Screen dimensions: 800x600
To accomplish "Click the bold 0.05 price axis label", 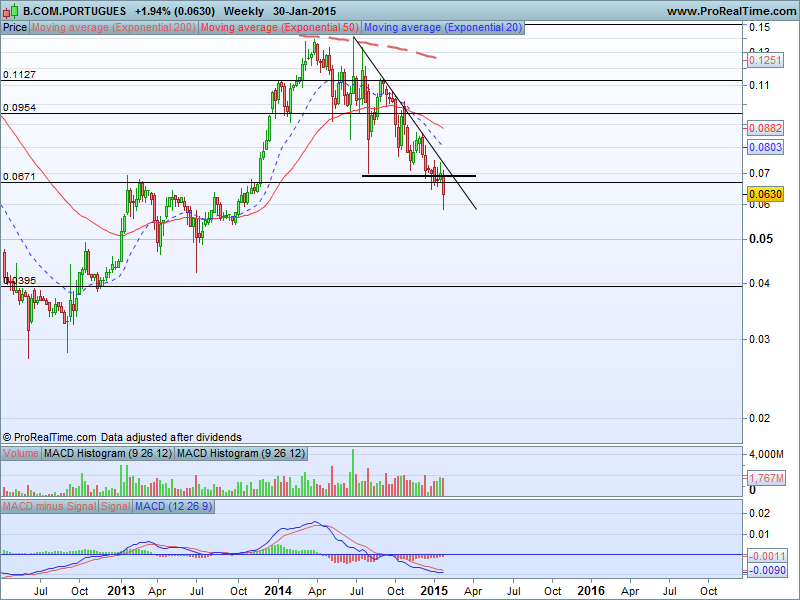I will (761, 239).
